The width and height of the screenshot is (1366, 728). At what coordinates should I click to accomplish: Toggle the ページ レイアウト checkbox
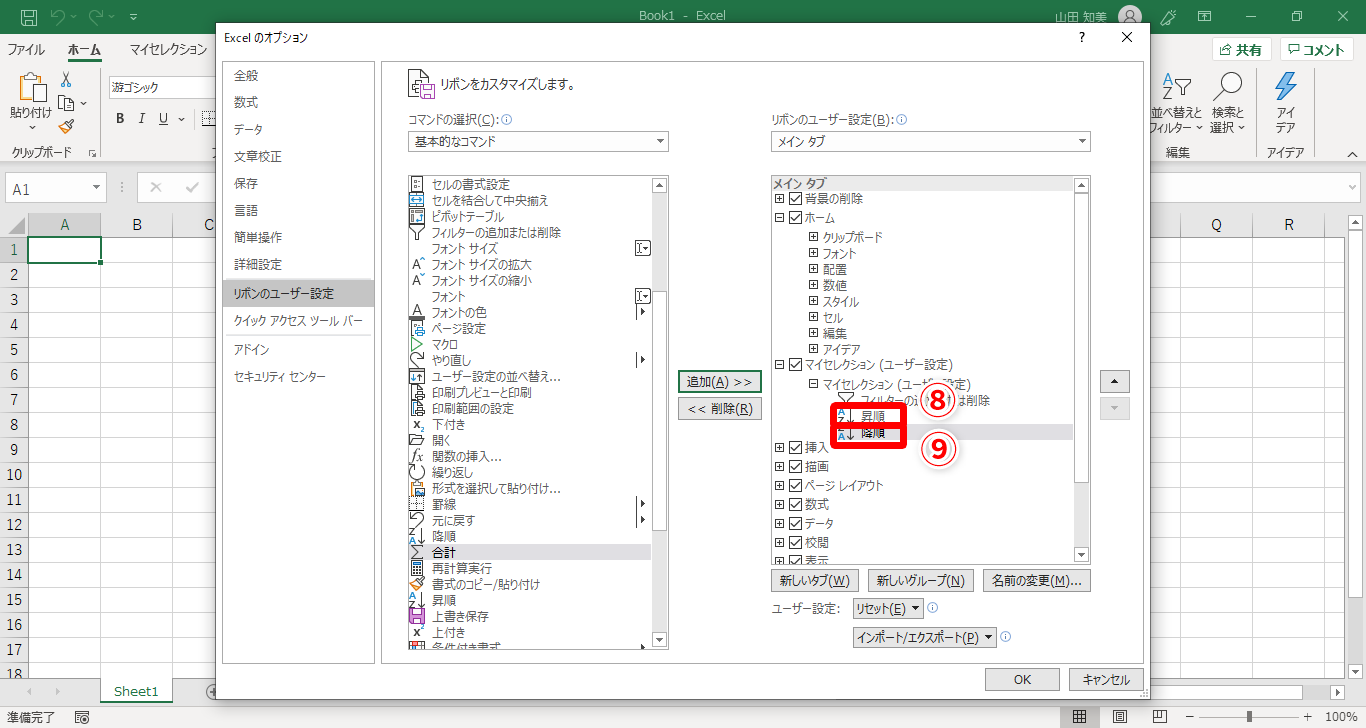tap(796, 485)
